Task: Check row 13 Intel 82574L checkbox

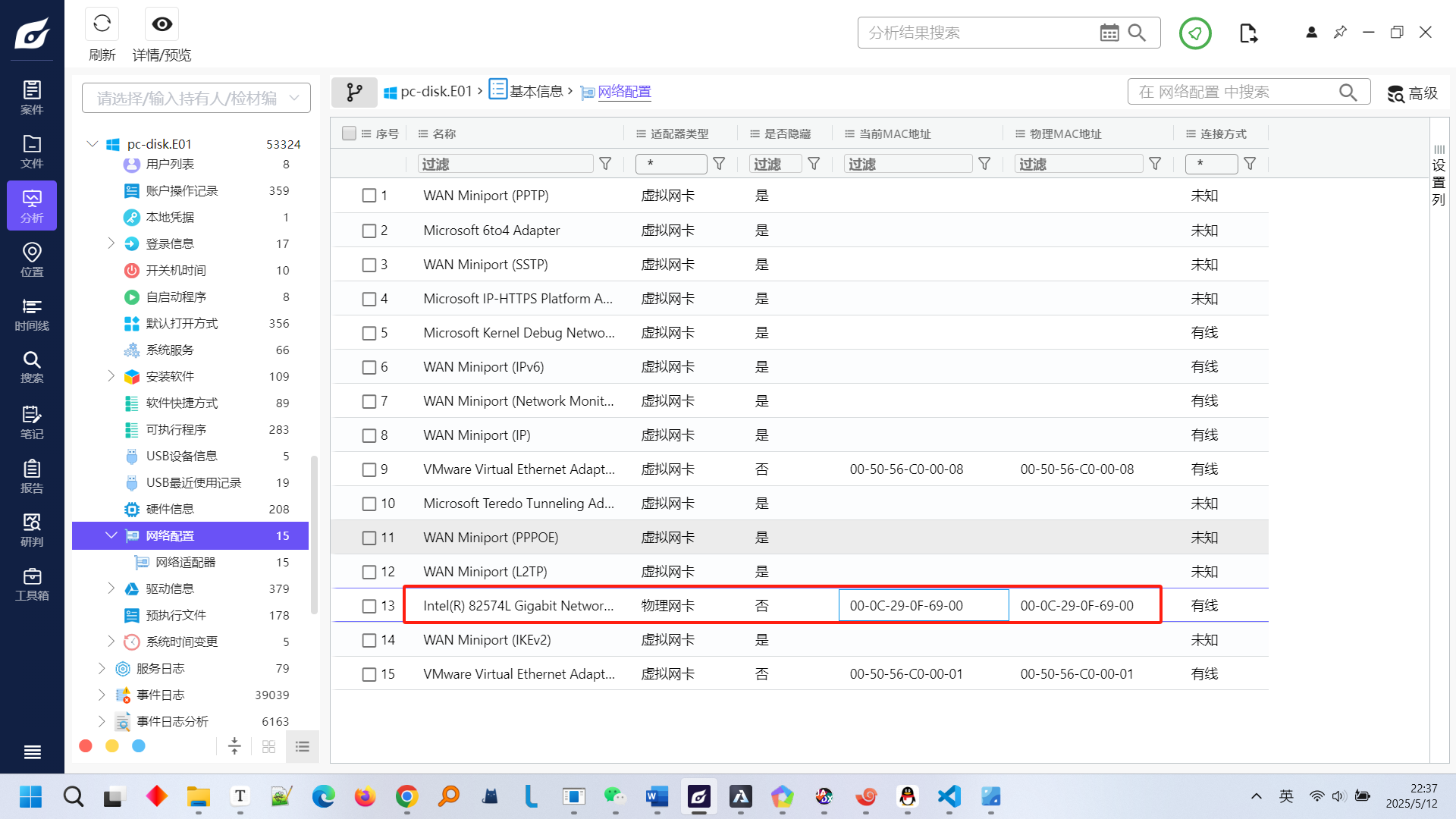Action: coord(369,606)
